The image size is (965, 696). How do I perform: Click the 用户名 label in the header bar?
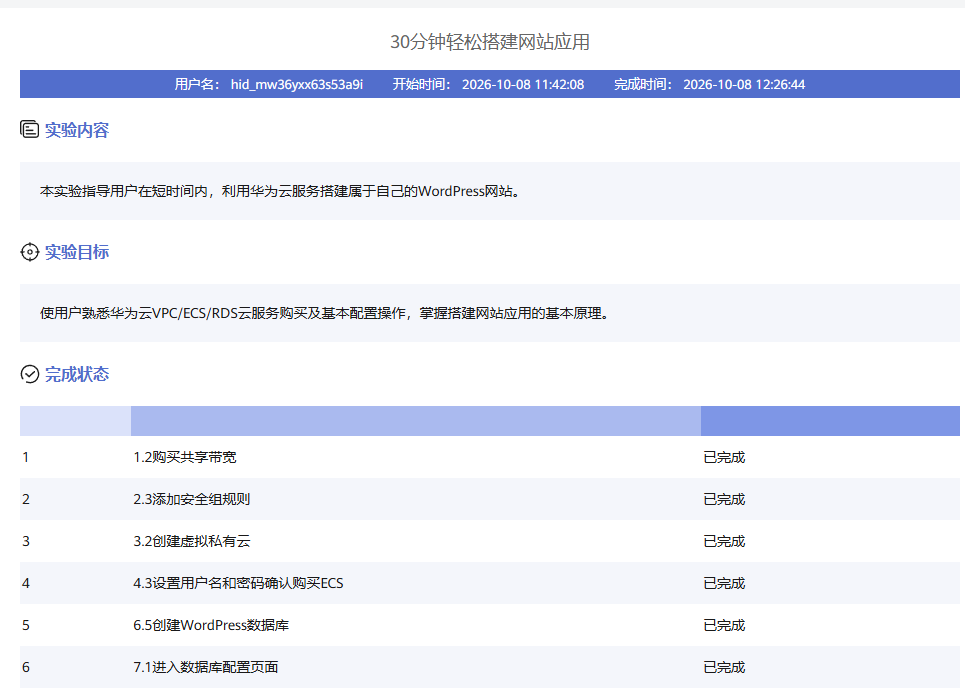tap(197, 84)
